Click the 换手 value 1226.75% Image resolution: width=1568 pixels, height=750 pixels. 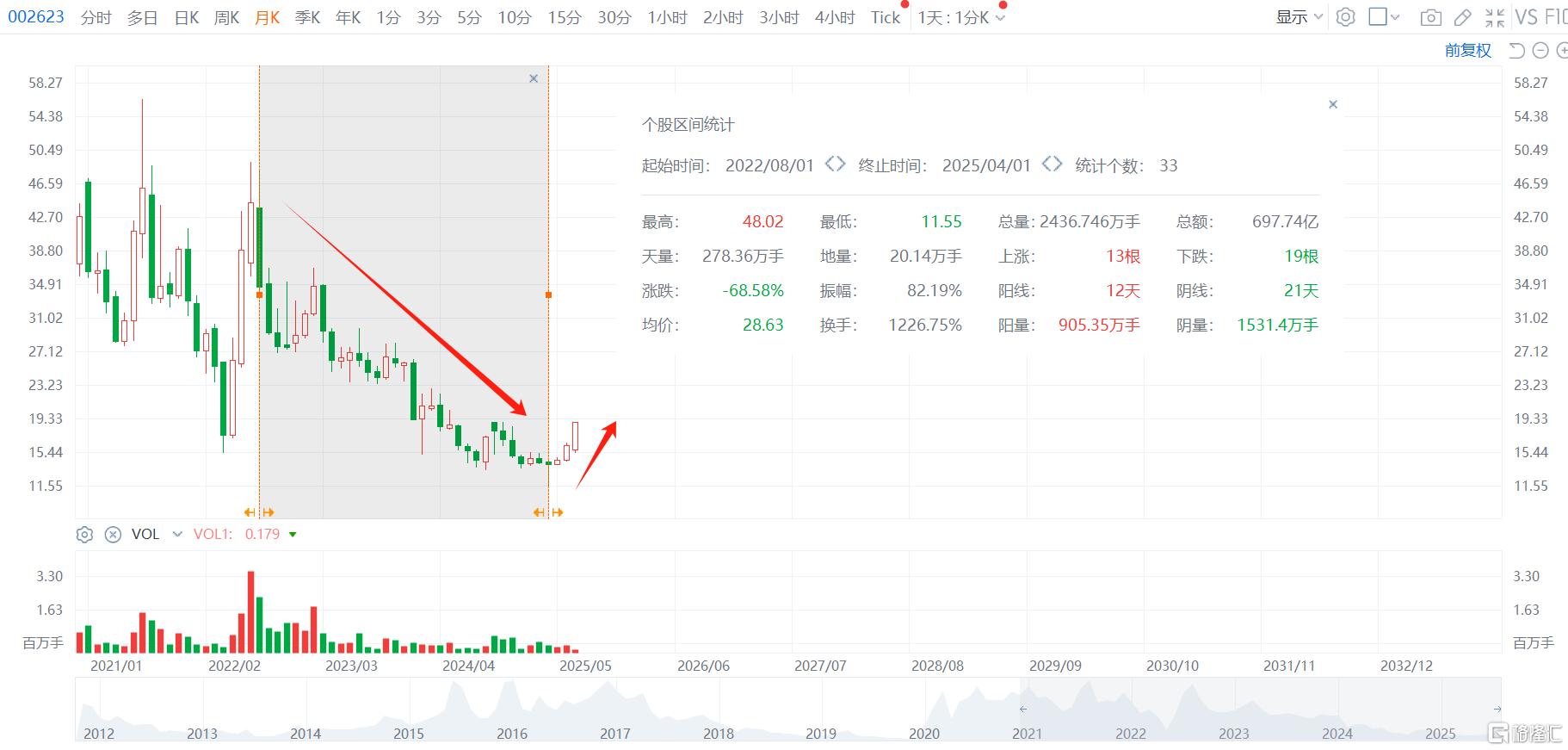[925, 325]
